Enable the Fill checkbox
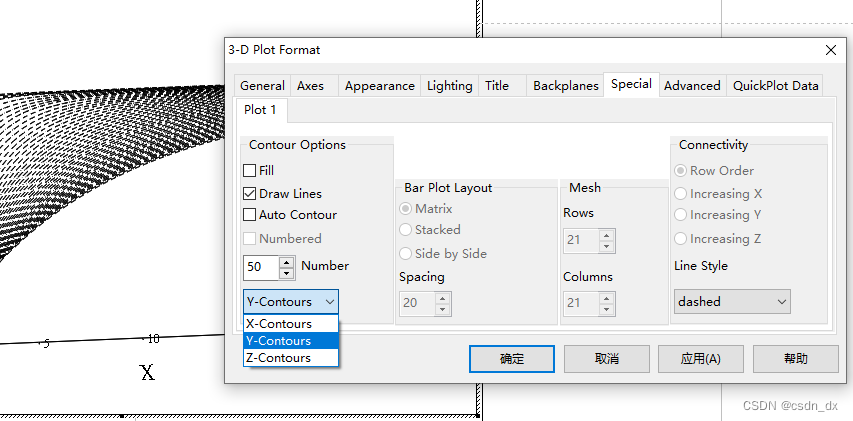 click(x=250, y=171)
